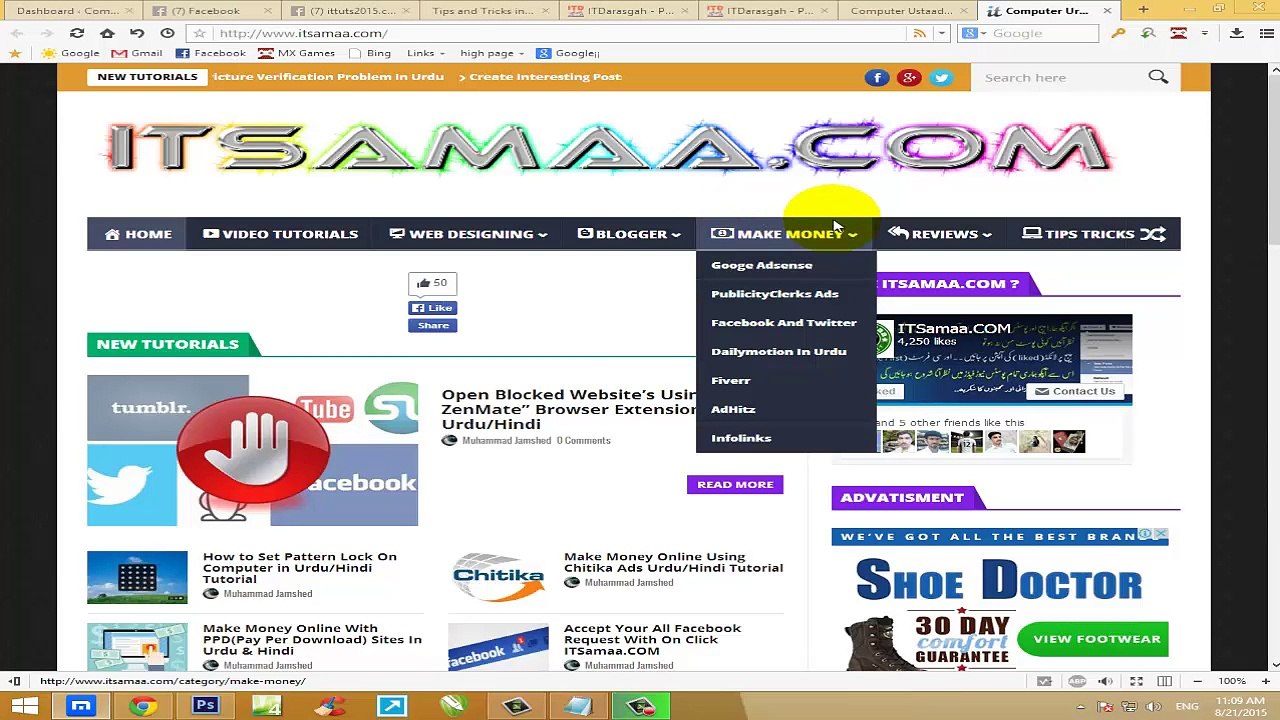
Task: Open the Tips Tricks navigation item
Action: (x=1079, y=234)
